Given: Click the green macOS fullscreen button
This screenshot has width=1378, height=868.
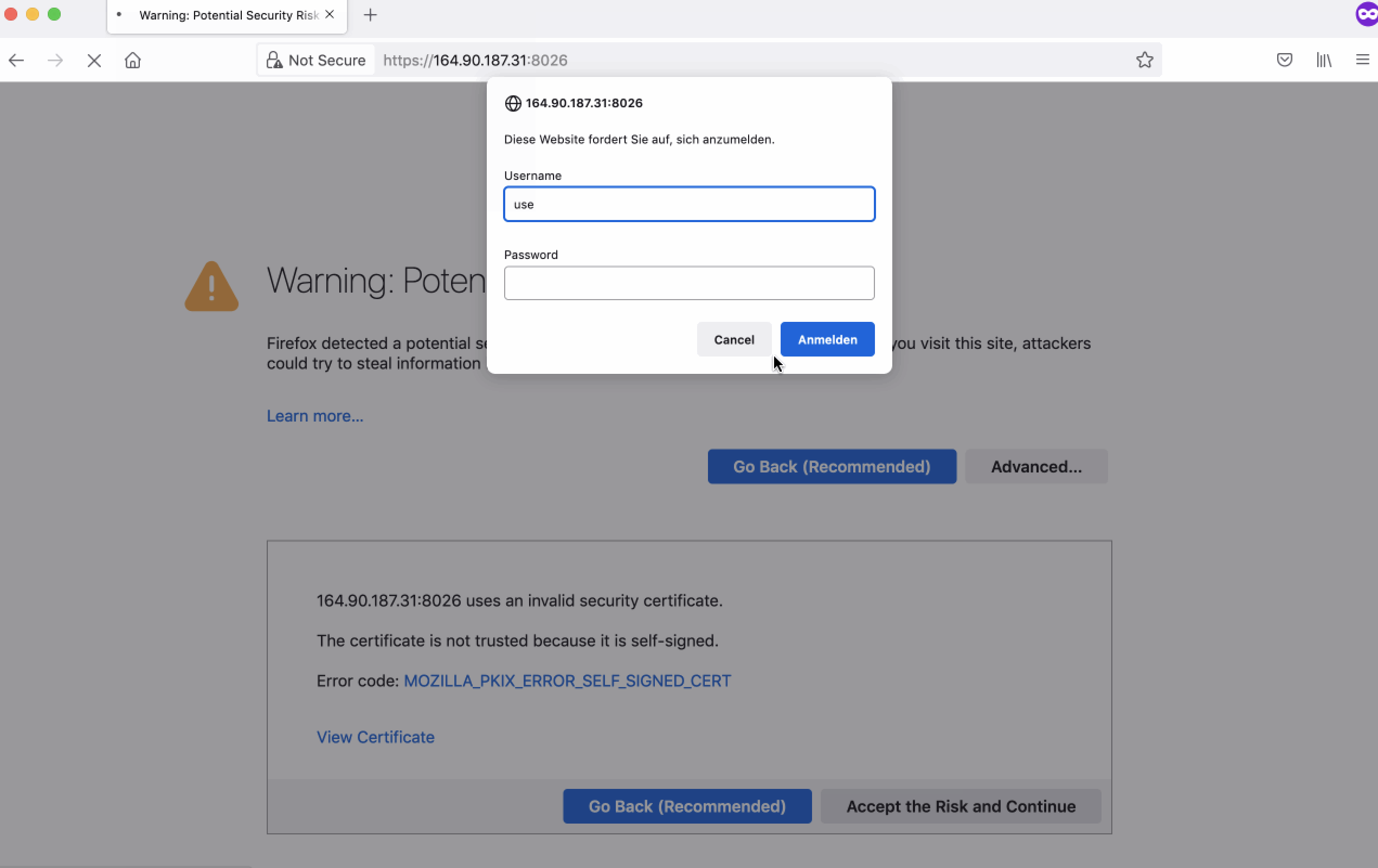Looking at the screenshot, I should [54, 15].
